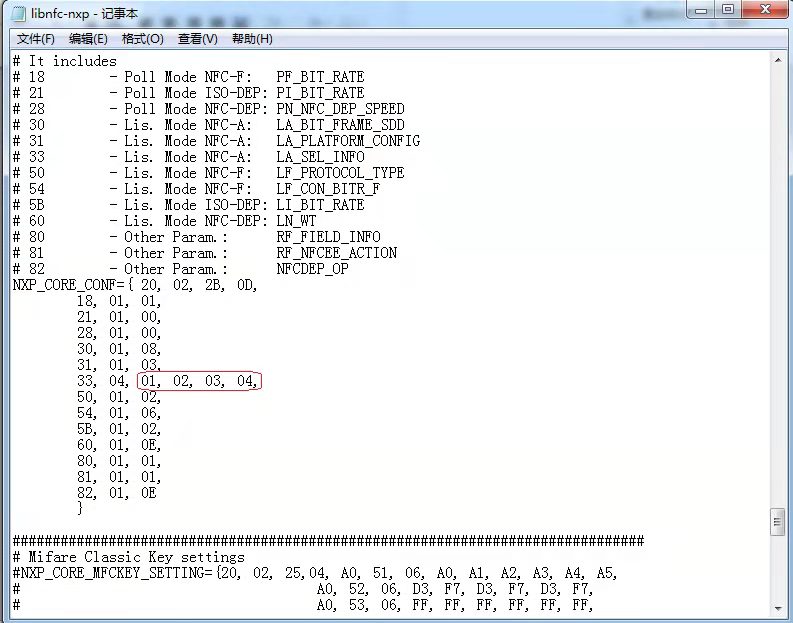Click the '# Mifare Classic Key settings' comment

129,557
